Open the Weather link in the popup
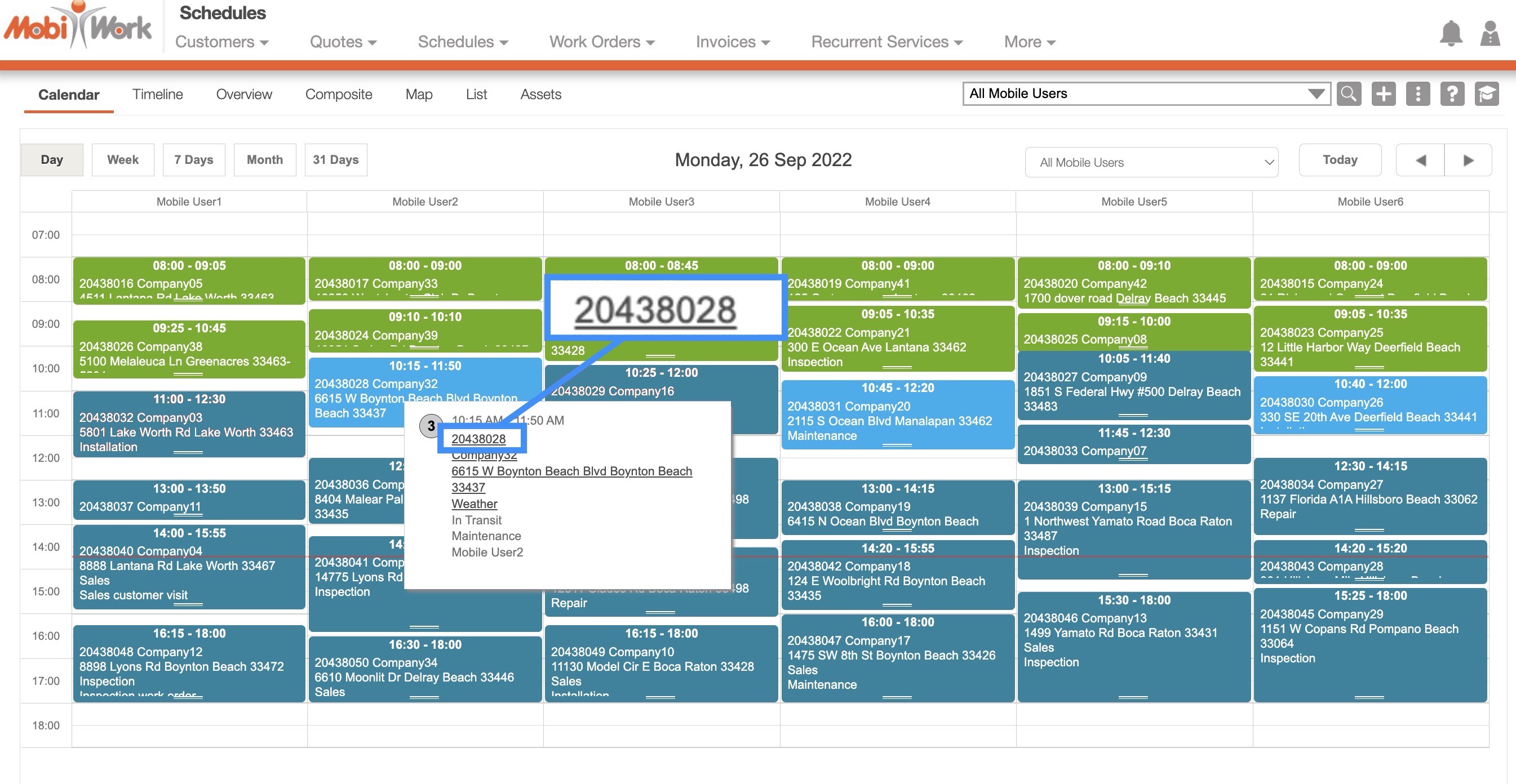The image size is (1516, 784). [474, 504]
